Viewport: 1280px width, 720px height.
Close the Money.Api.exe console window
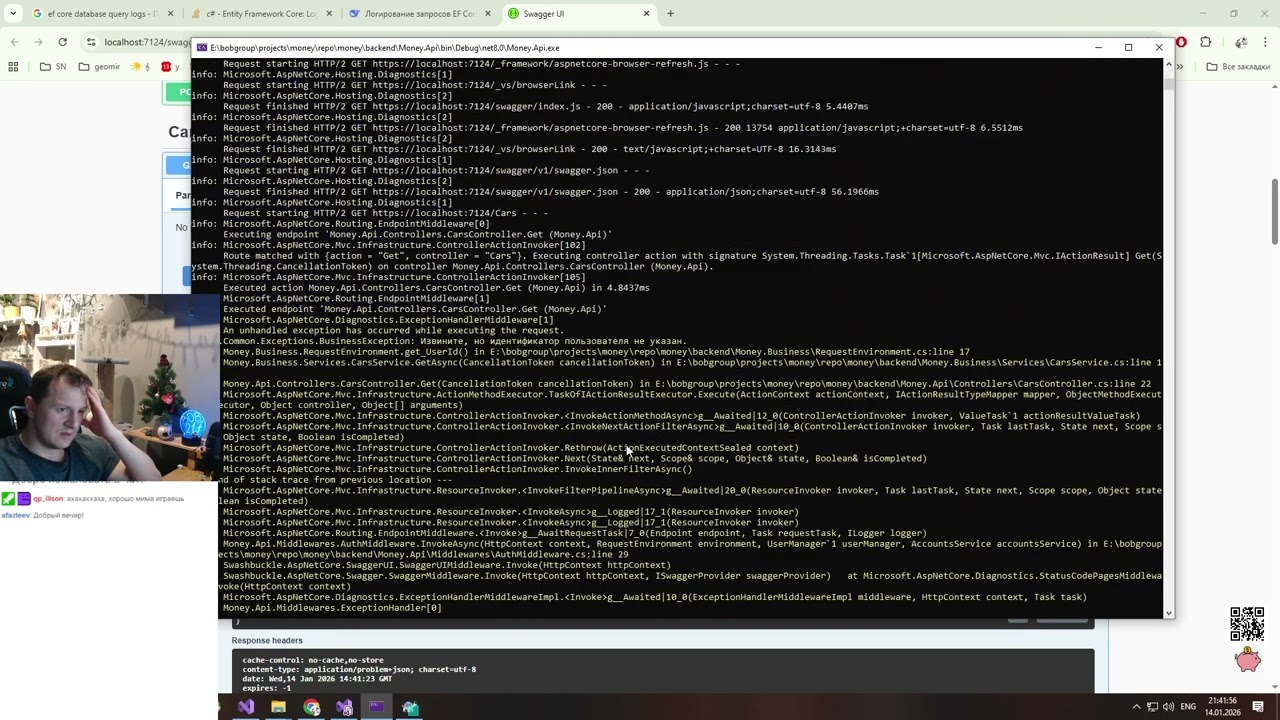pos(1159,48)
